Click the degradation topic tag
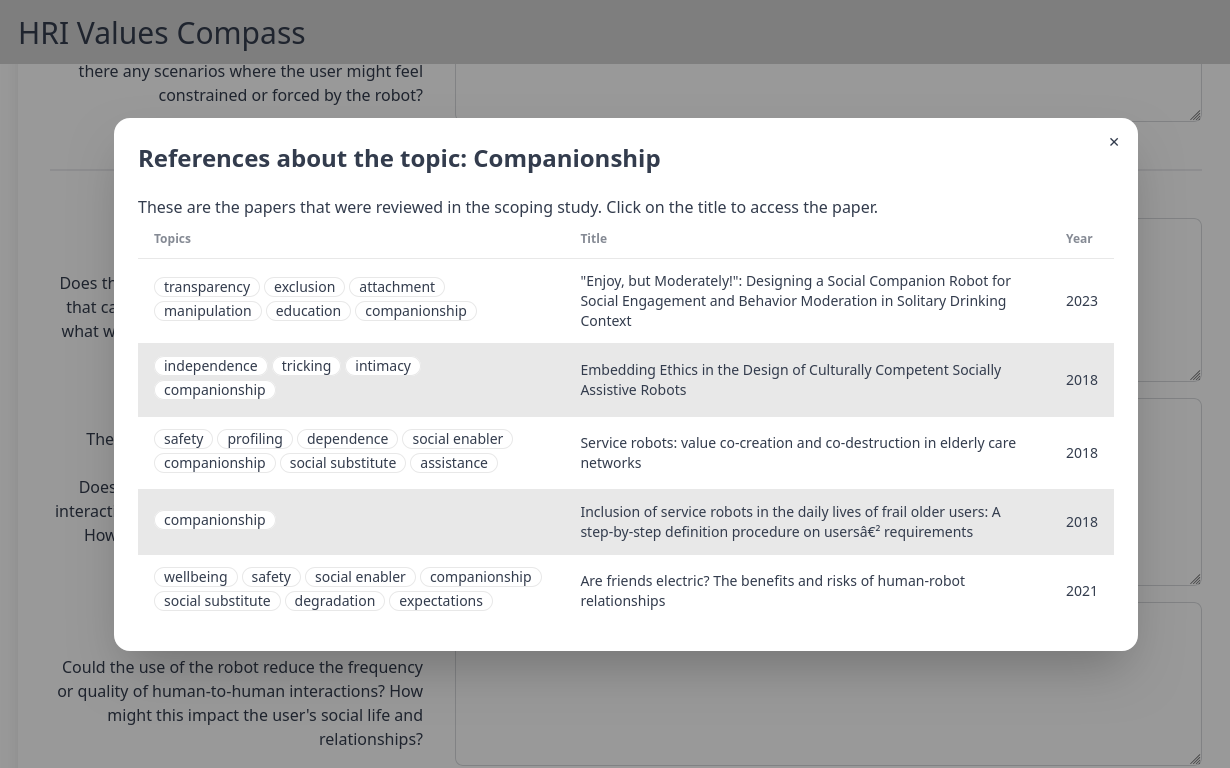The width and height of the screenshot is (1230, 768). pyautogui.click(x=334, y=601)
